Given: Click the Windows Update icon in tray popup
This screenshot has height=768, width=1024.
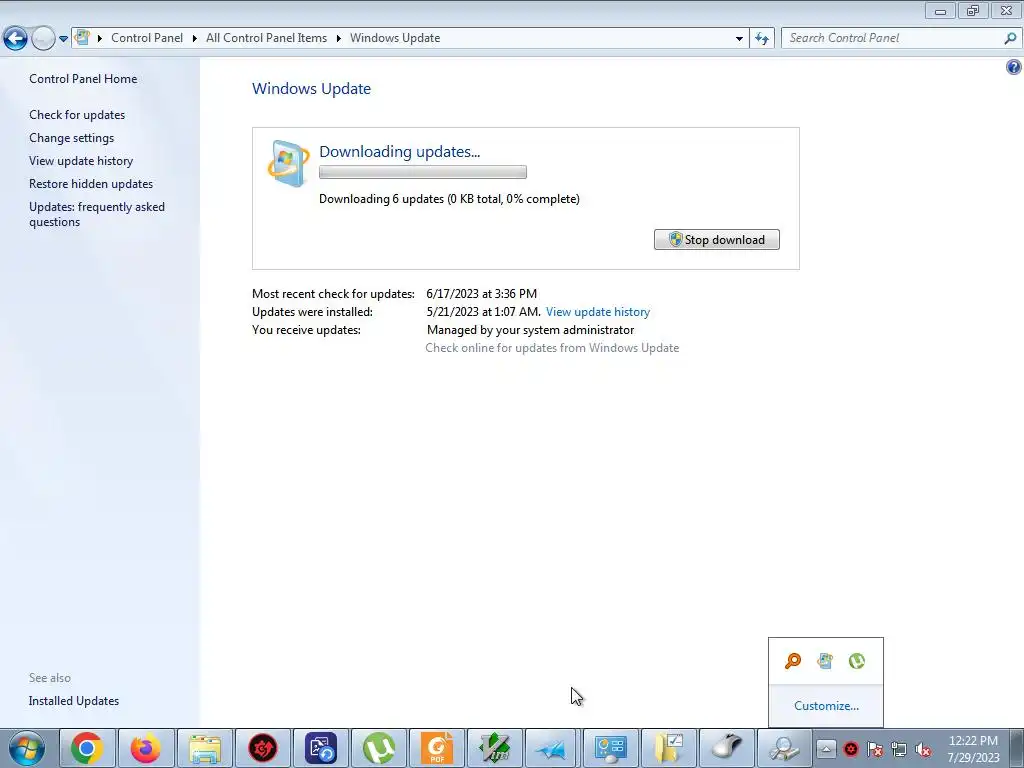Looking at the screenshot, I should pyautogui.click(x=825, y=661).
